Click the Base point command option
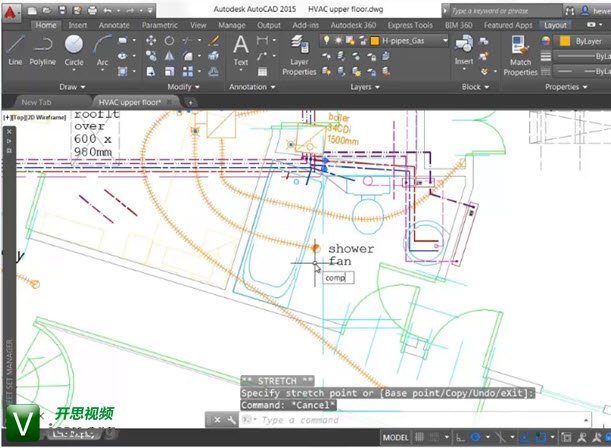The width and height of the screenshot is (611, 448). [412, 393]
